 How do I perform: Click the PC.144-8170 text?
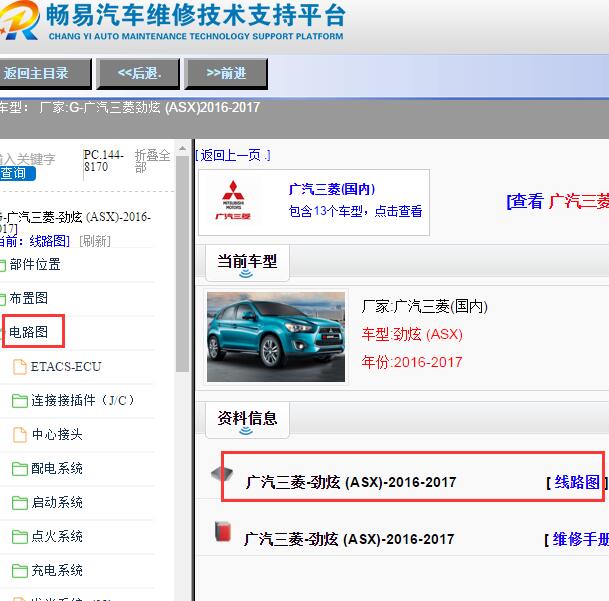[x=104, y=161]
